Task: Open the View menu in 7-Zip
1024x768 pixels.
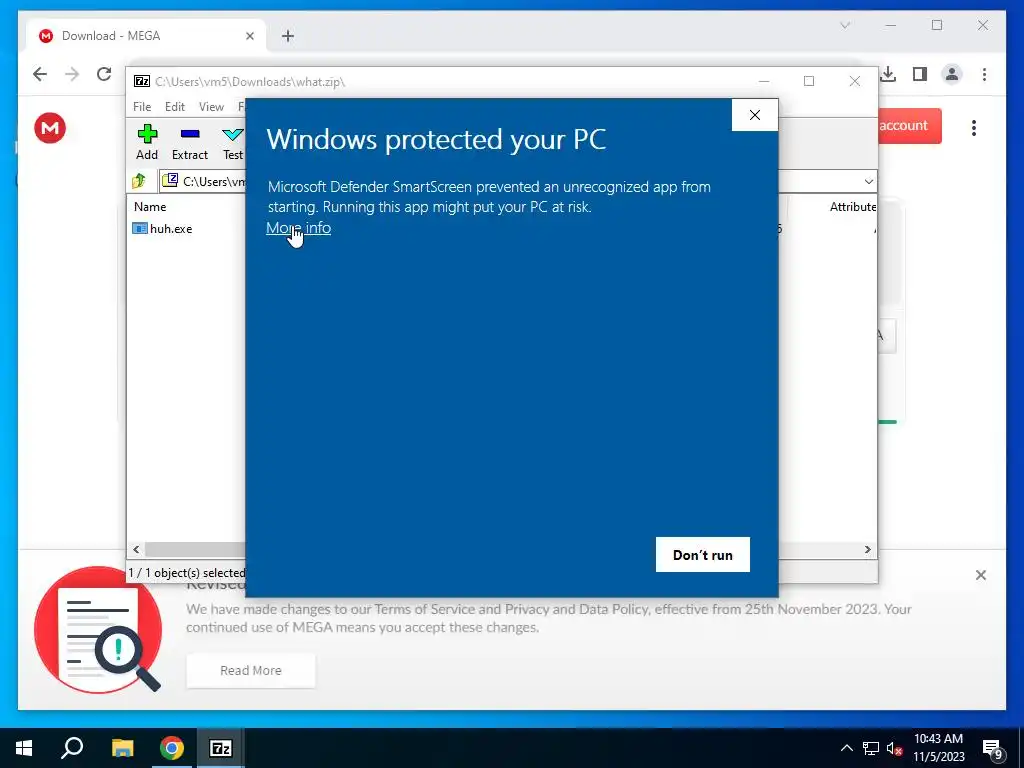Action: 211,106
